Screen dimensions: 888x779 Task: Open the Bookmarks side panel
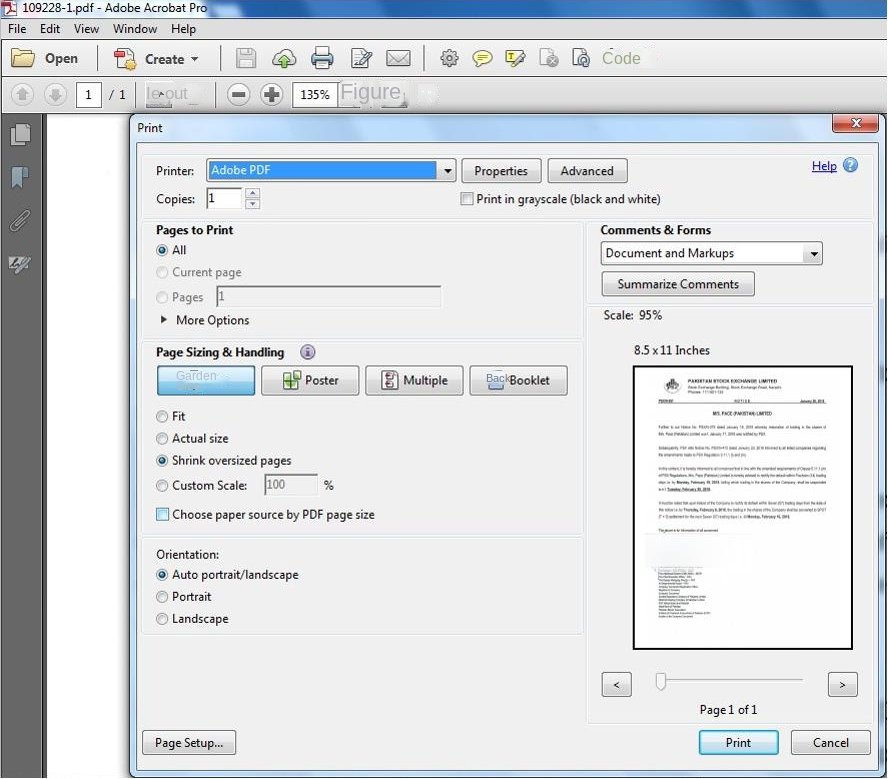pyautogui.click(x=20, y=177)
